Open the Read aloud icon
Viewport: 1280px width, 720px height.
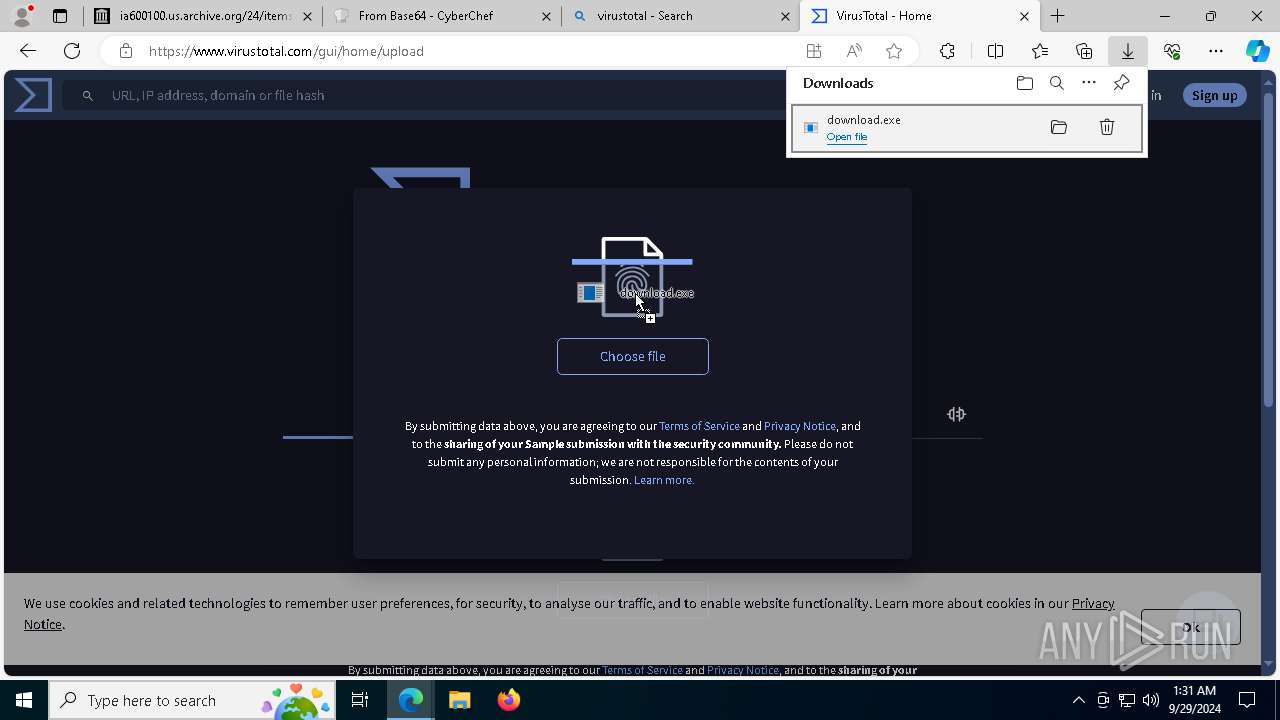click(854, 51)
